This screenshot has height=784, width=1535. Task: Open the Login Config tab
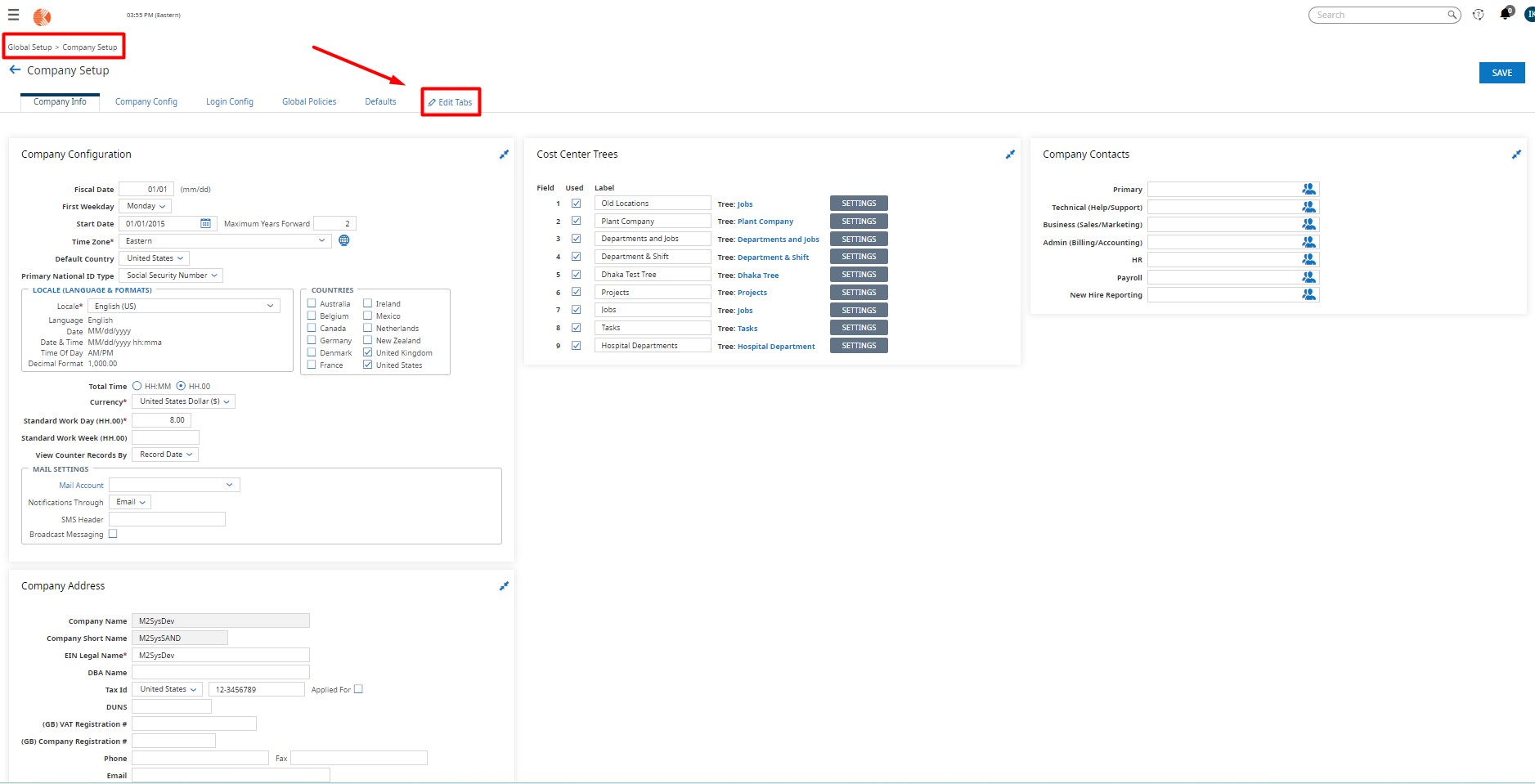coord(230,101)
